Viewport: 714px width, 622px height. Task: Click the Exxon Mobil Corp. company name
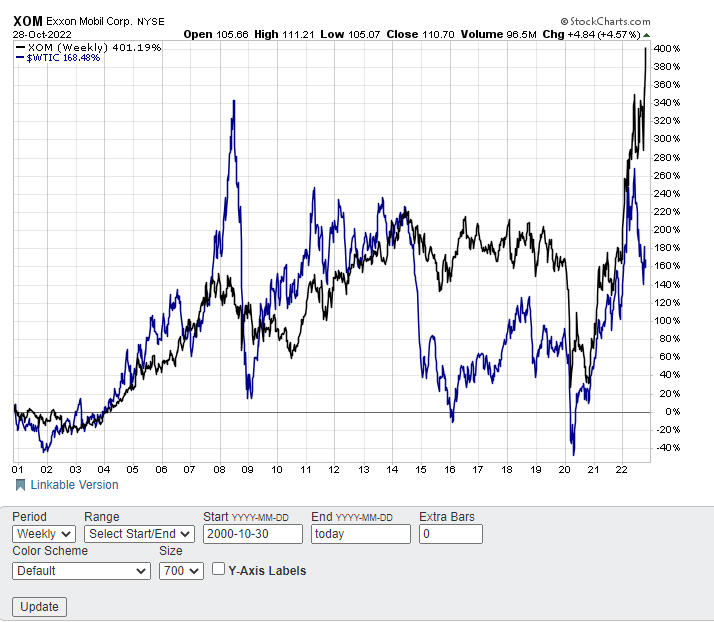(89, 21)
